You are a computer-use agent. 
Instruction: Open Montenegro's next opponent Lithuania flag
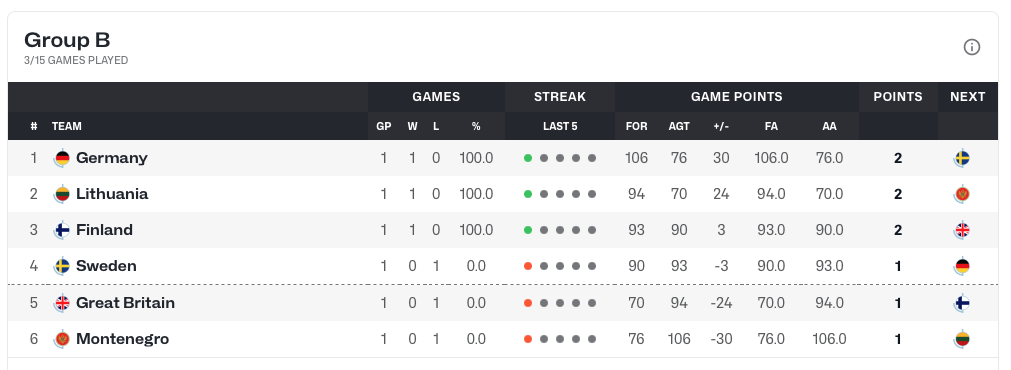[x=962, y=339]
